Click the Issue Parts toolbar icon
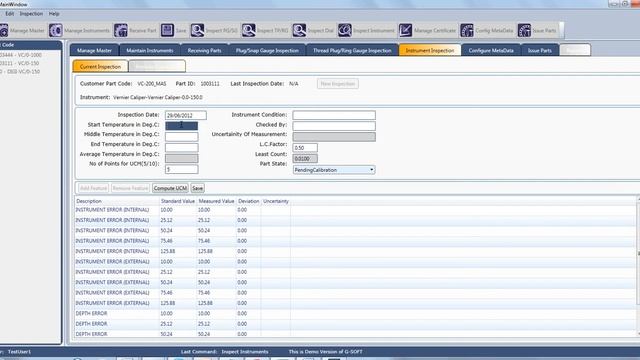This screenshot has height=360, width=640. pos(524,31)
